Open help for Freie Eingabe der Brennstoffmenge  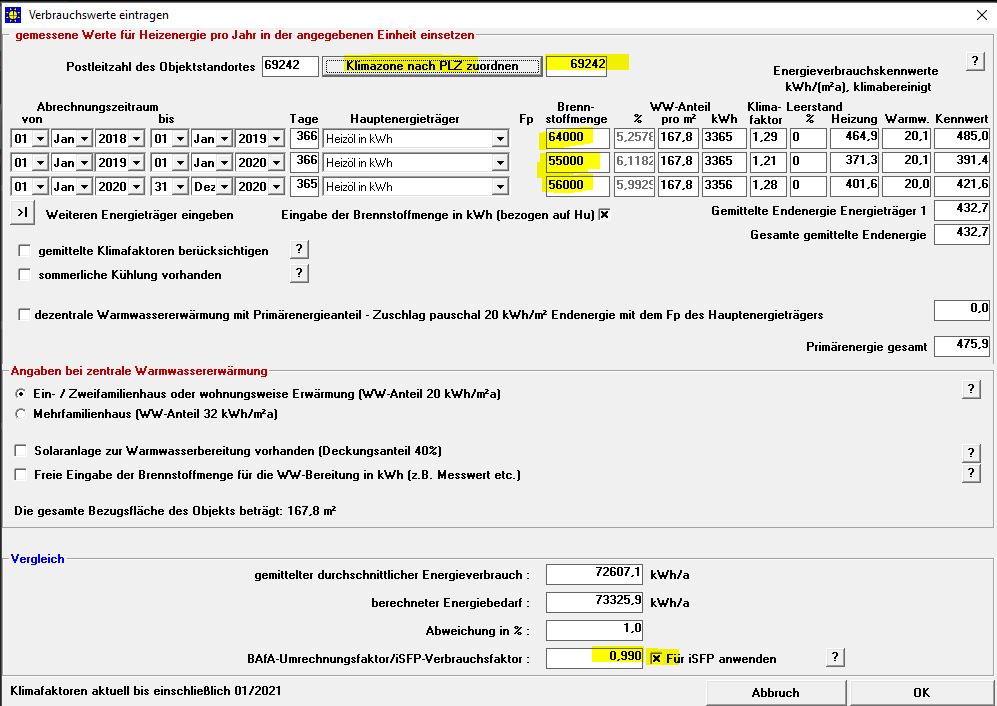coord(971,473)
